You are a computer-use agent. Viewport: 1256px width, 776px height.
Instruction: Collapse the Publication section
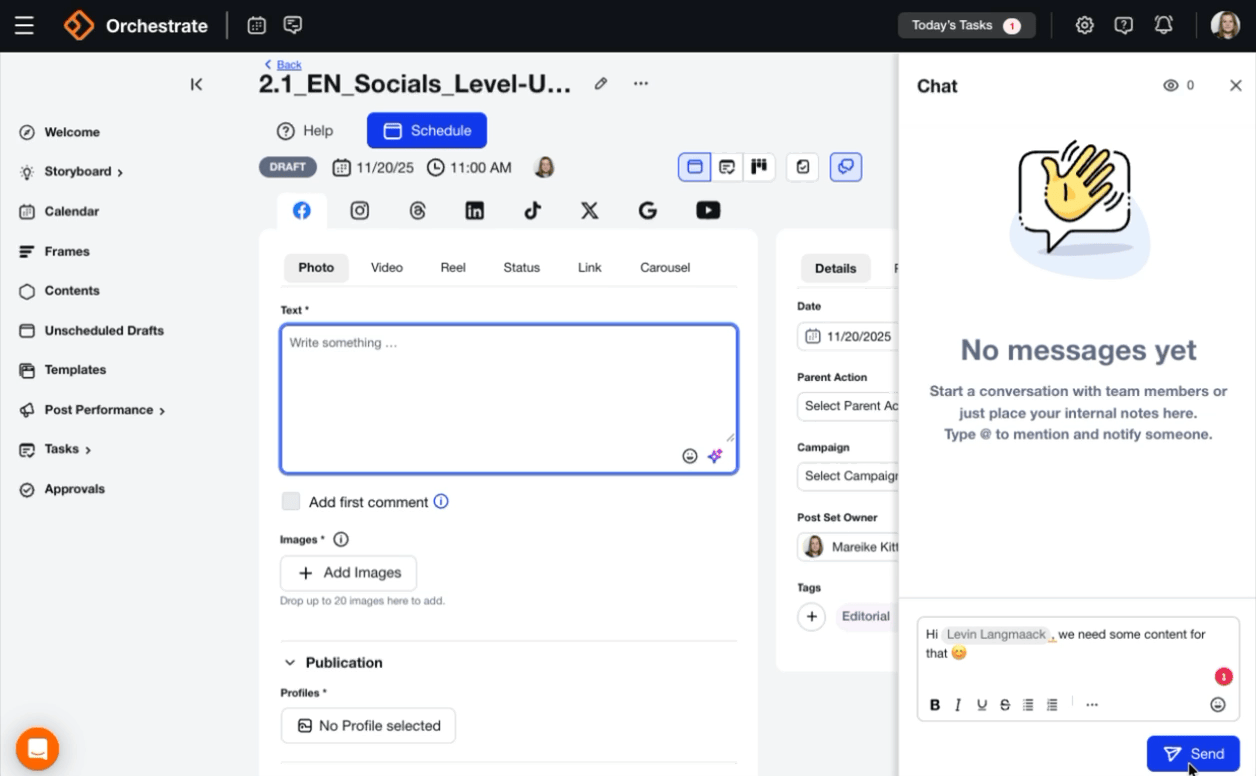tap(291, 663)
